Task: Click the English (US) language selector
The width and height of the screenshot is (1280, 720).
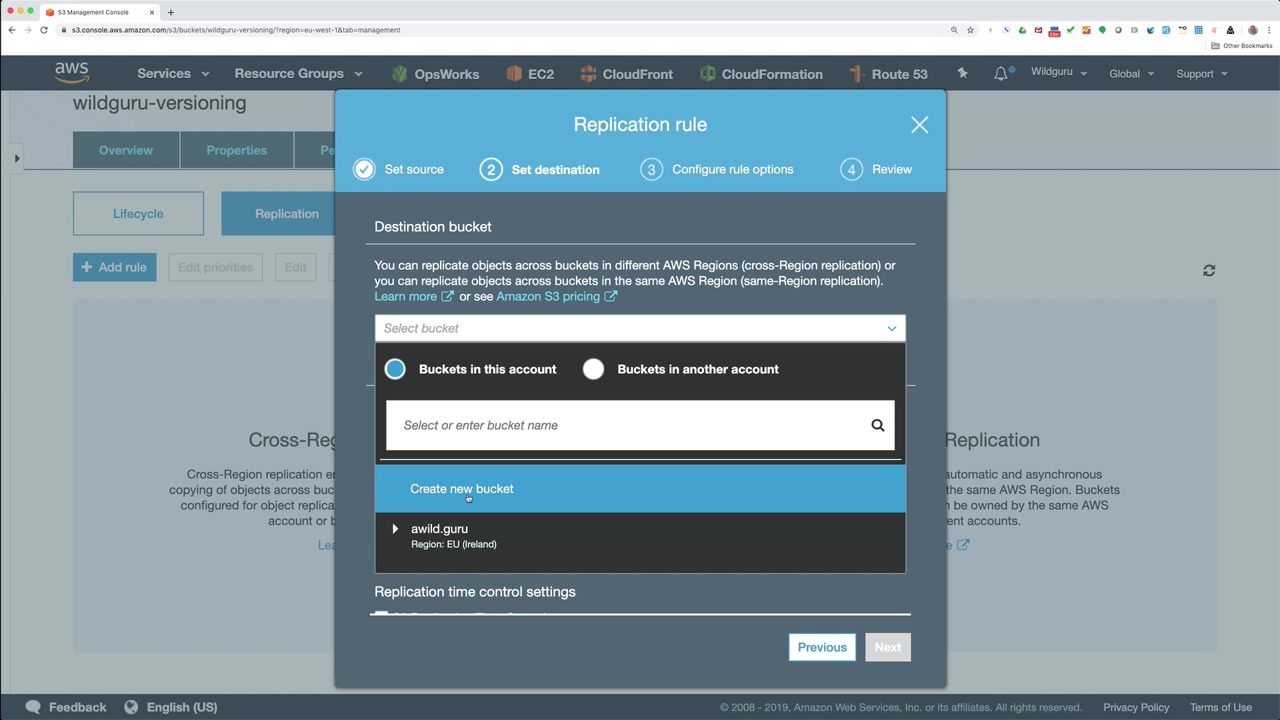Action: pyautogui.click(x=171, y=707)
